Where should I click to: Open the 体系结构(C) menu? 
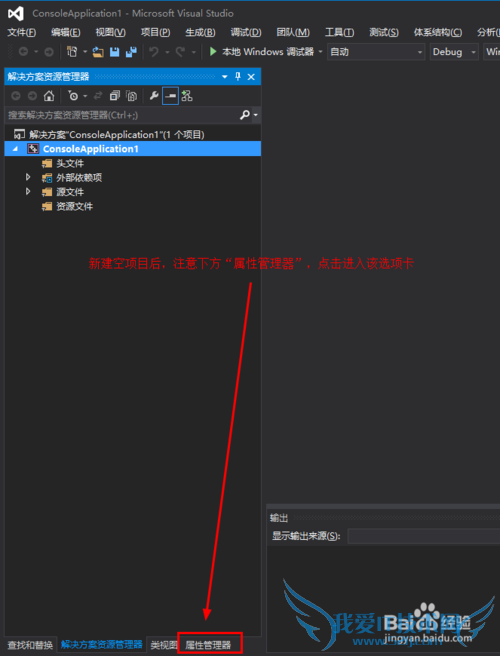438,33
